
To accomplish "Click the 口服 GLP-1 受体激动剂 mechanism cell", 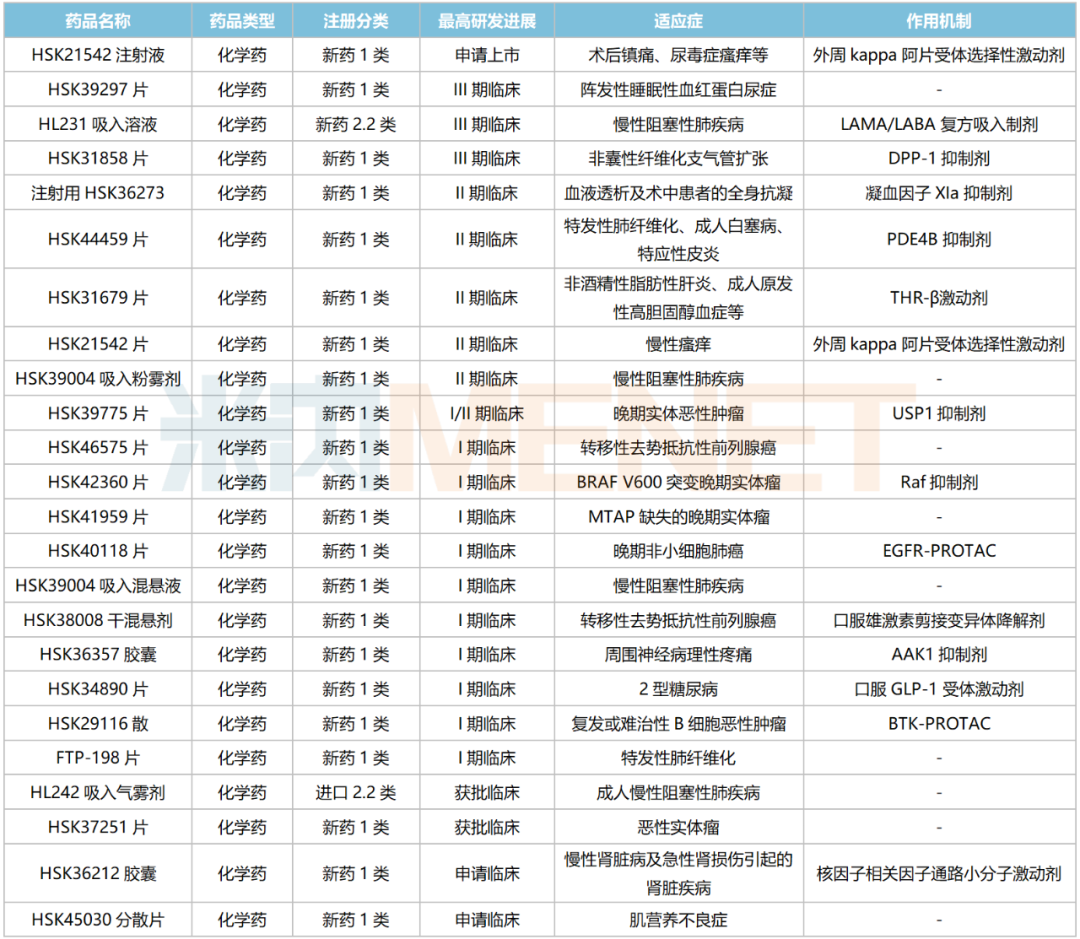I will tap(939, 689).
